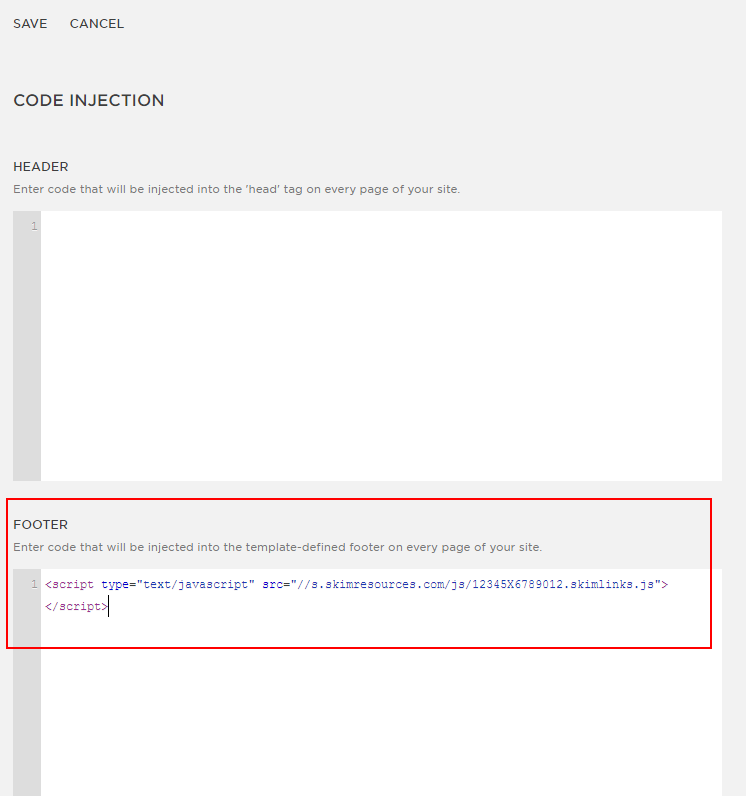Screen dimensions: 746x796
Task: Click the "FOOTER" section label
Action: click(41, 525)
